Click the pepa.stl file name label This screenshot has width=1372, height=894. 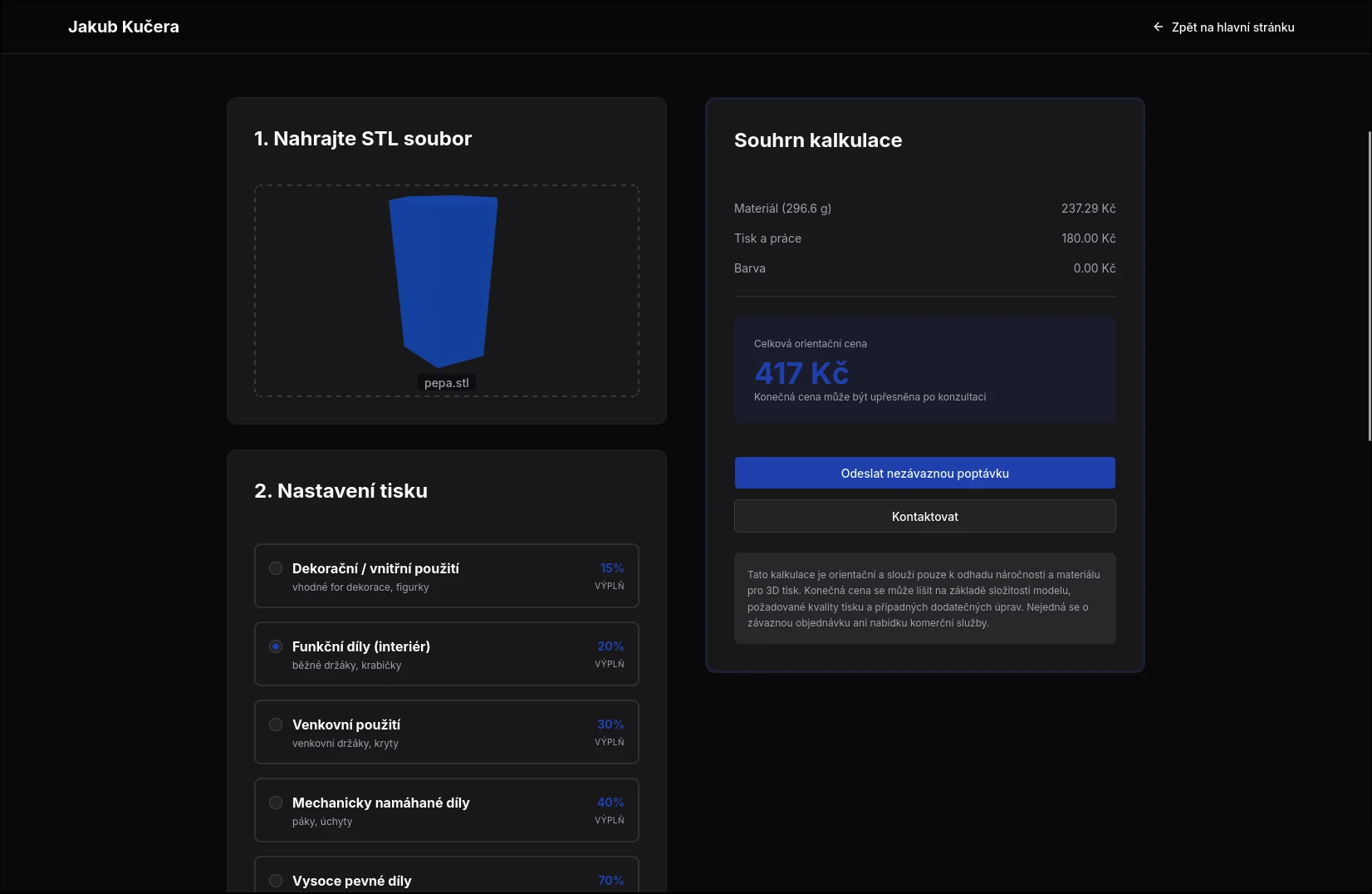446,383
